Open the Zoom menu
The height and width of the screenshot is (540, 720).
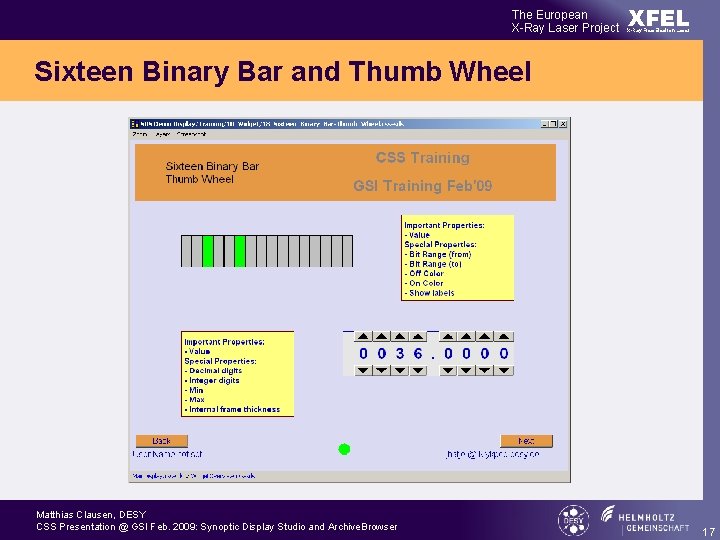pyautogui.click(x=140, y=134)
